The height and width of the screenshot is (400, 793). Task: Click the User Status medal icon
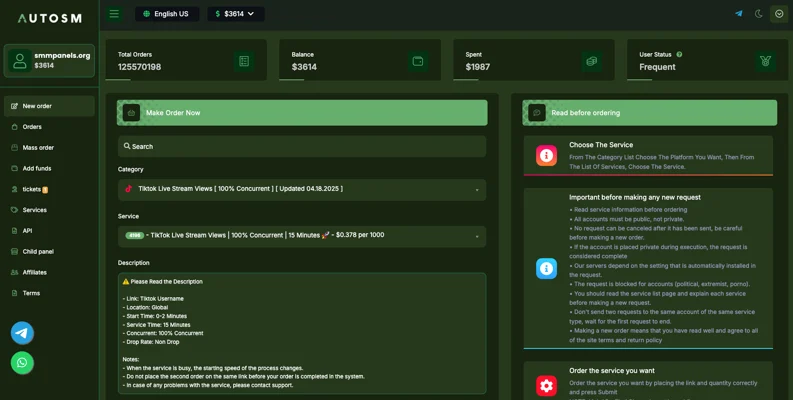click(766, 61)
